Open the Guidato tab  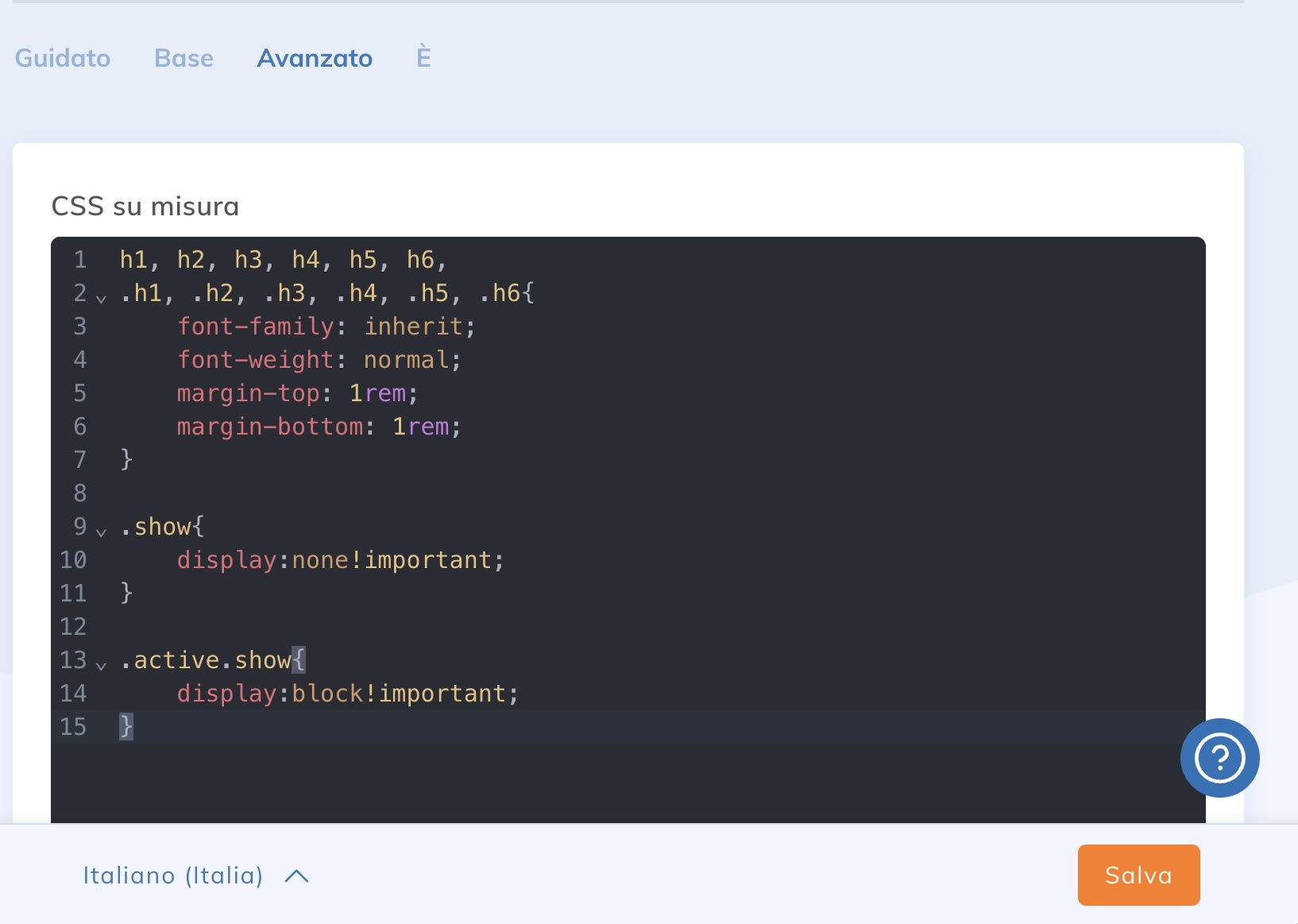pyautogui.click(x=63, y=58)
